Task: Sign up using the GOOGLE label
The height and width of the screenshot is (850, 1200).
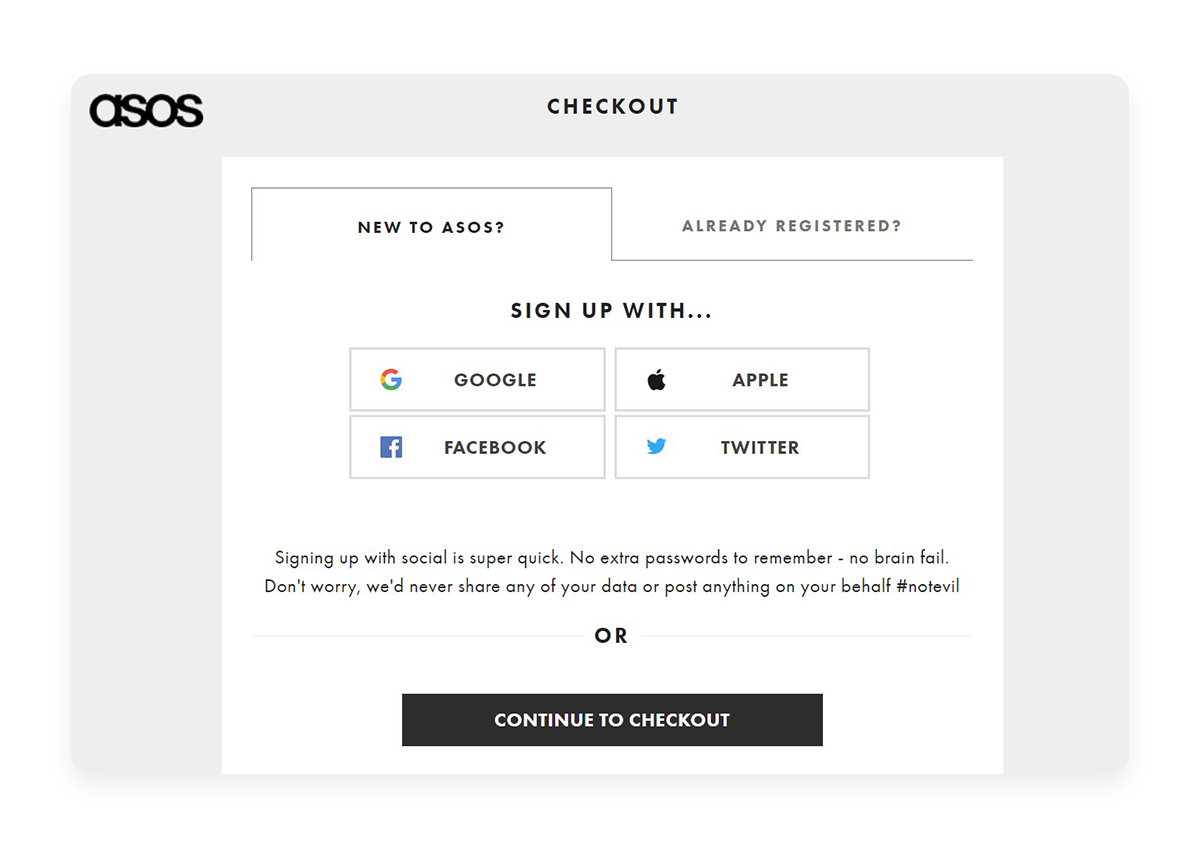Action: (495, 380)
